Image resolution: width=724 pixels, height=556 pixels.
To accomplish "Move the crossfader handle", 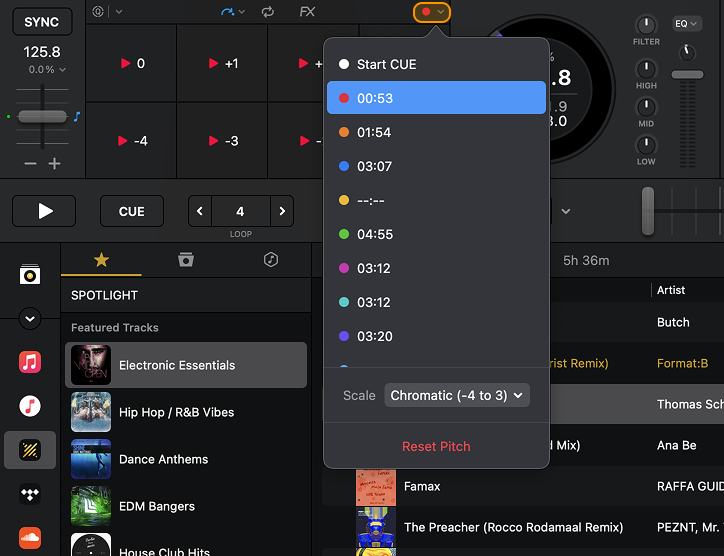I will [x=648, y=211].
